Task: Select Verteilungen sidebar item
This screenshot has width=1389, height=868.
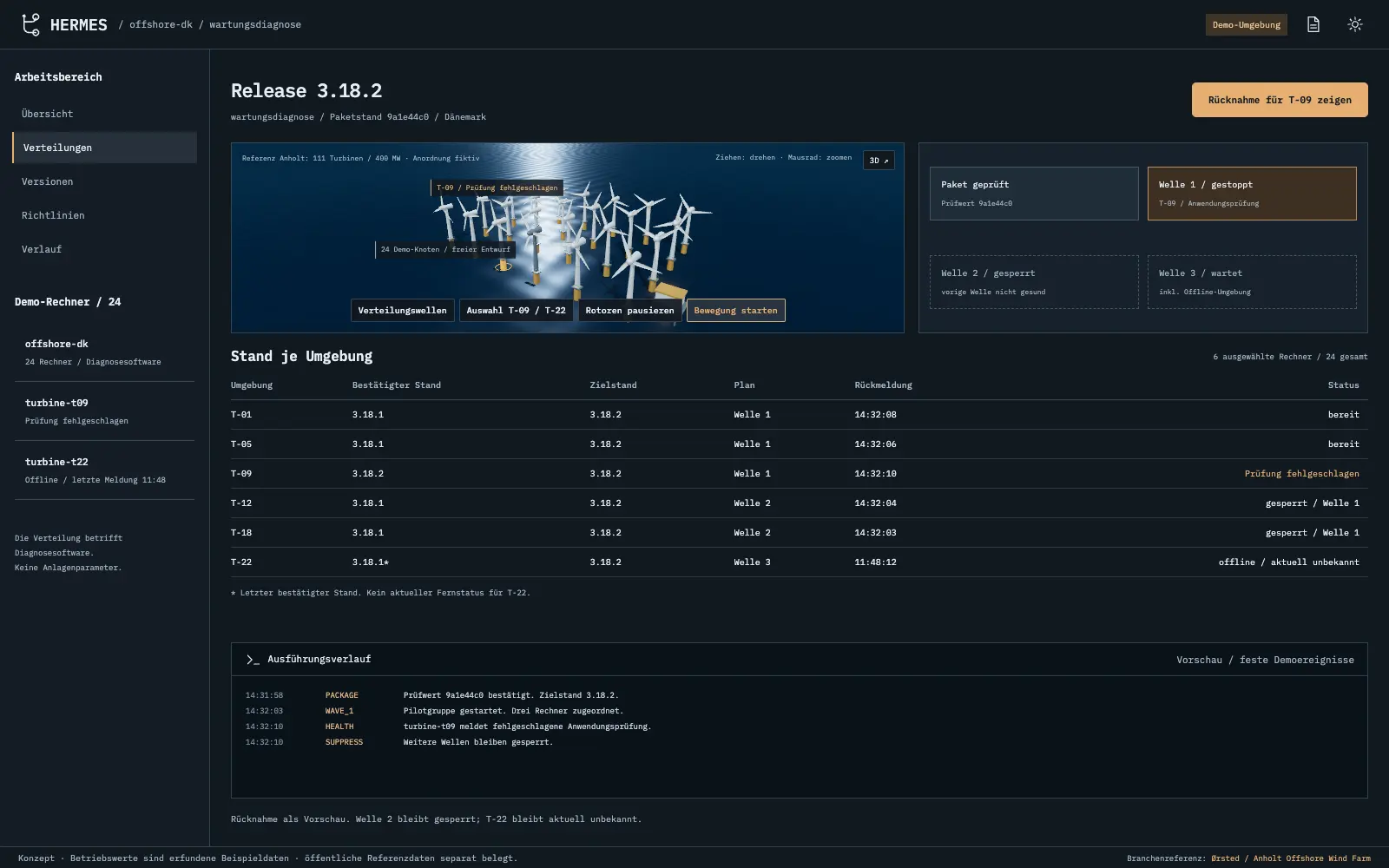Action: pos(104,148)
